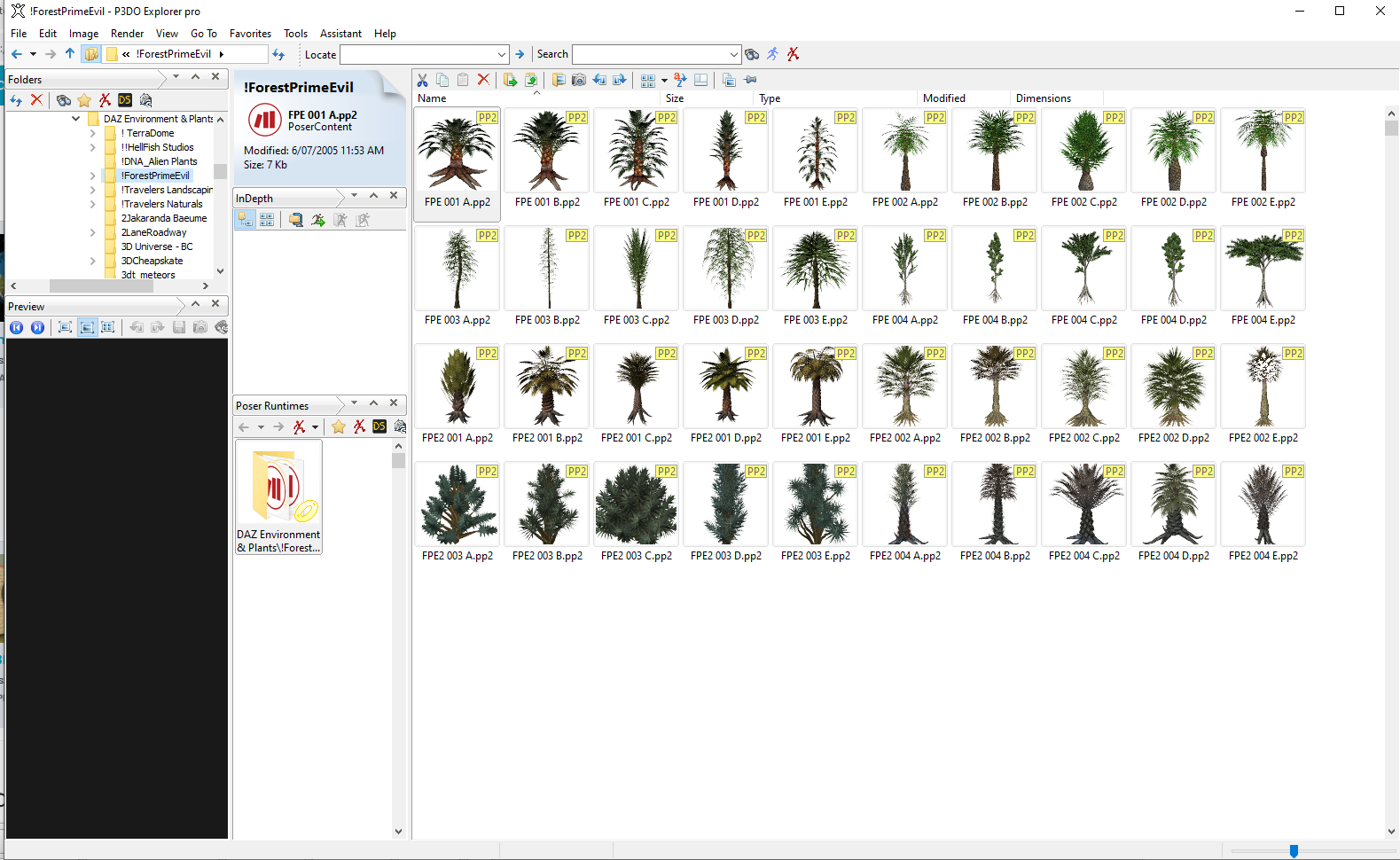Open the Favorites menu

pos(250,34)
